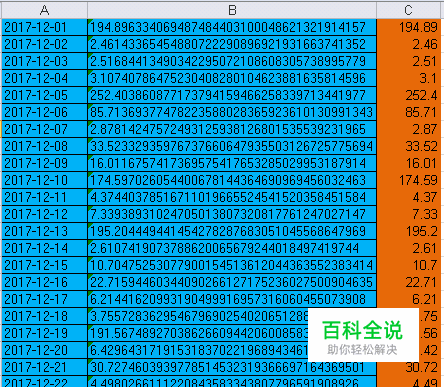This screenshot has height=387, width=444.
Task: Select the 2017-12-17 date
Action: click(x=44, y=299)
